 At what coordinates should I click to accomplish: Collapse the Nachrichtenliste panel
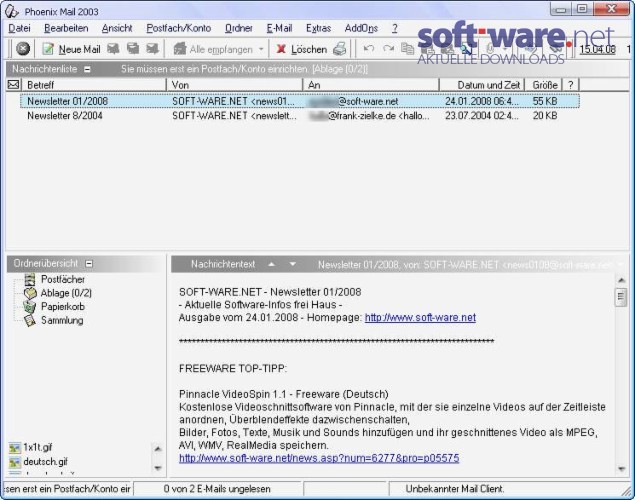(x=87, y=70)
